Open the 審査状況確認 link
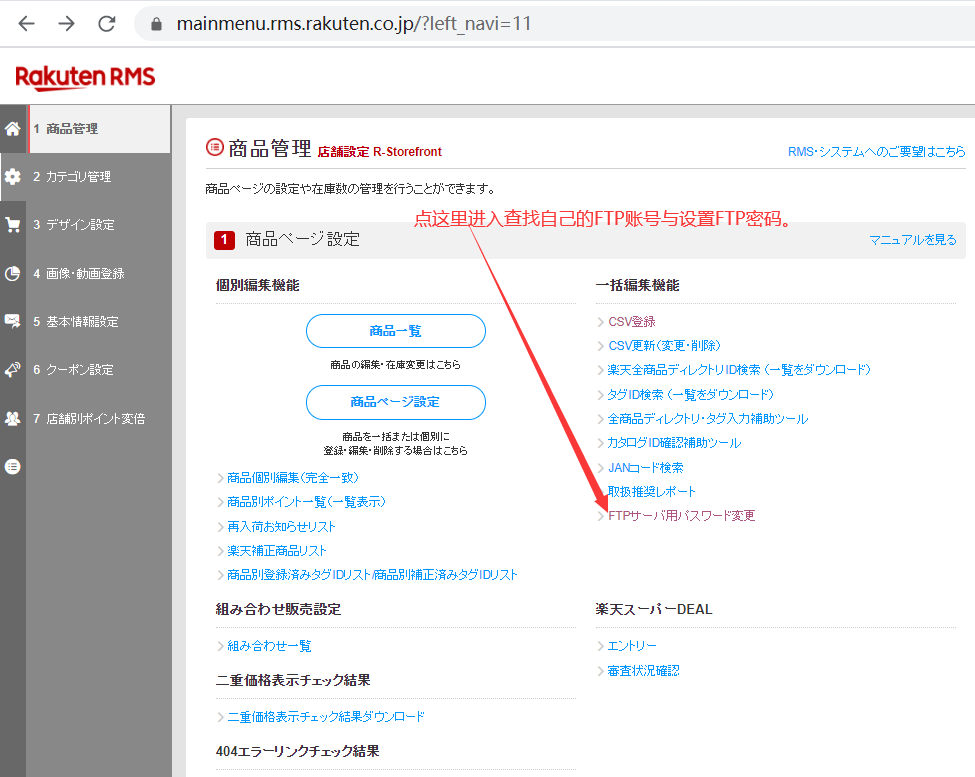 tap(644, 671)
